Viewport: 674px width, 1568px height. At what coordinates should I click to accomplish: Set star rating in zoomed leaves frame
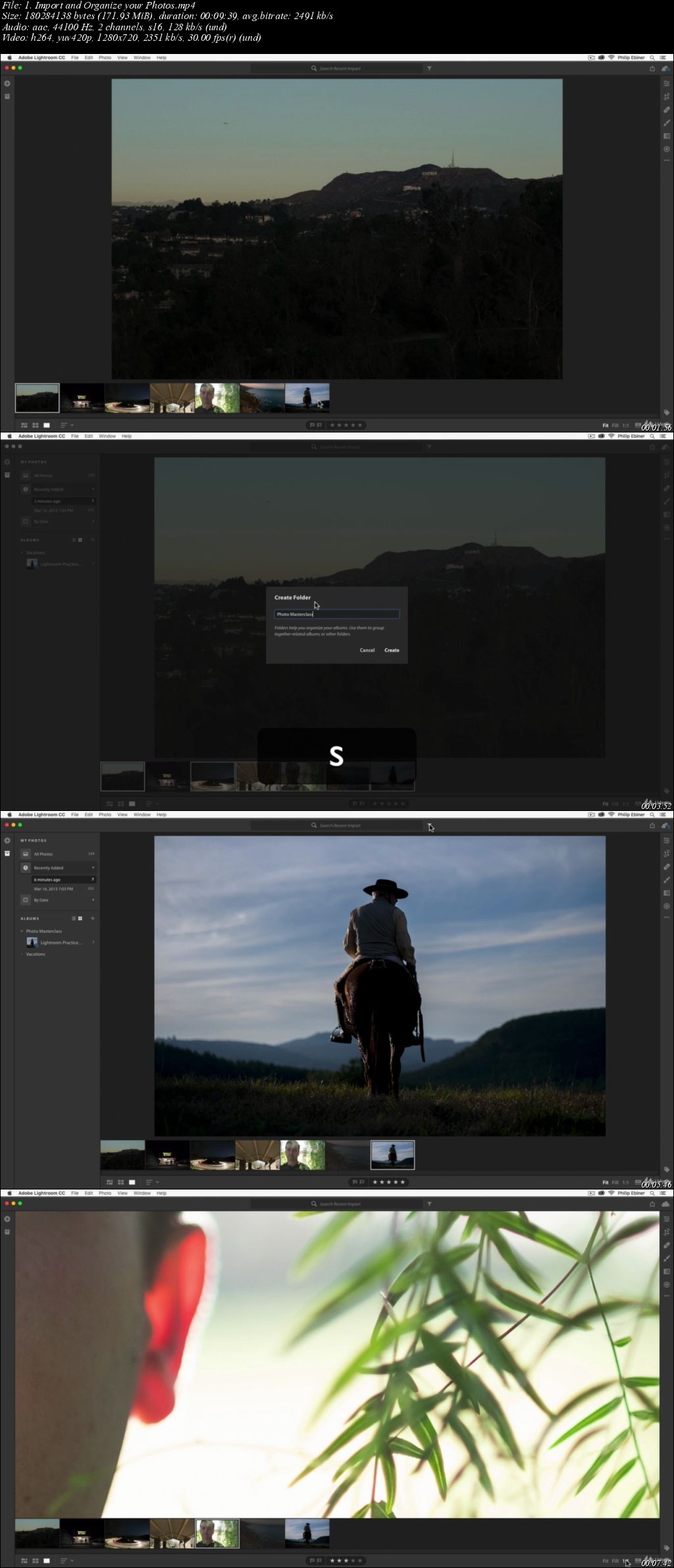click(x=346, y=1561)
